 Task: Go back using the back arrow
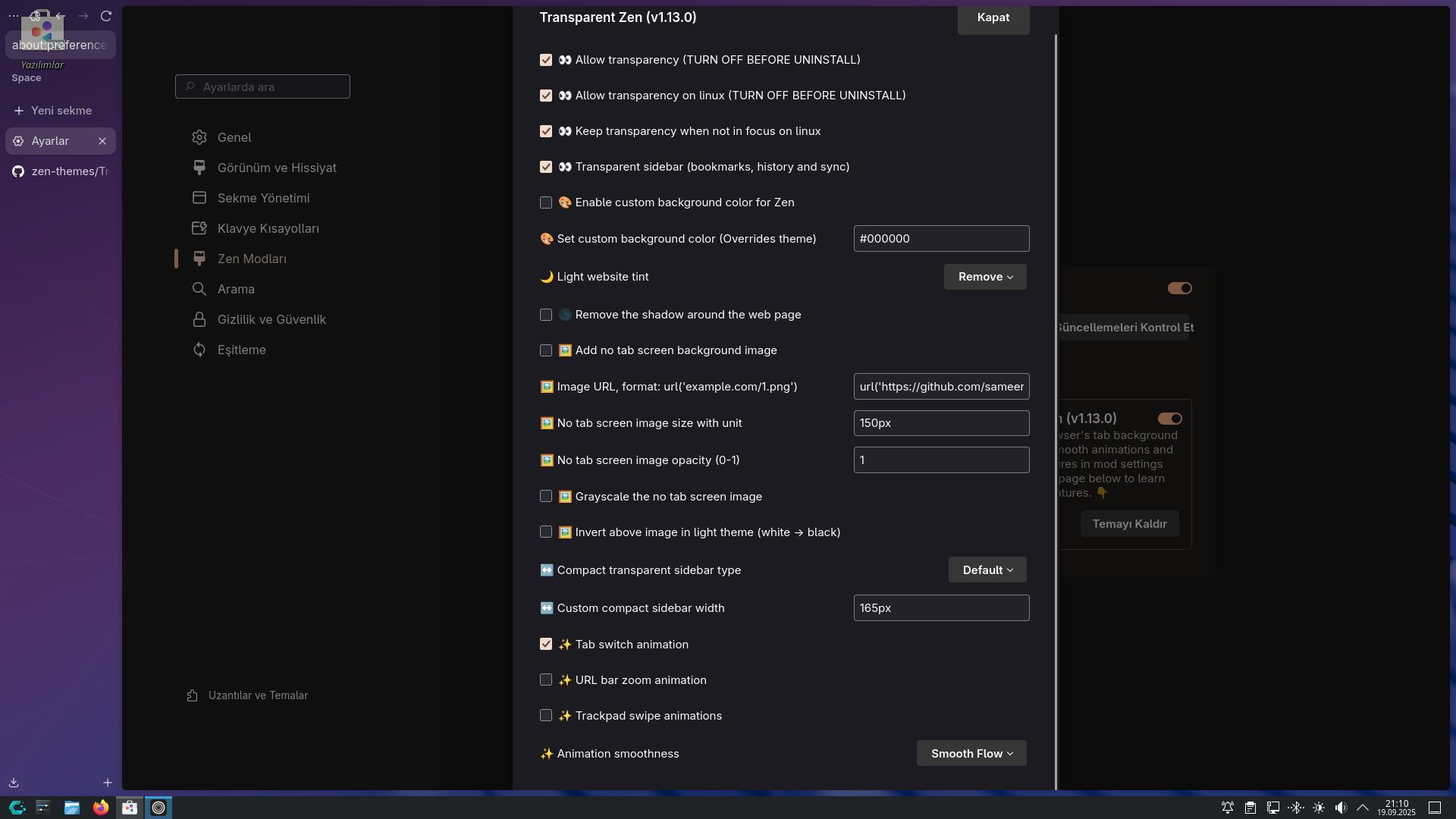(60, 16)
